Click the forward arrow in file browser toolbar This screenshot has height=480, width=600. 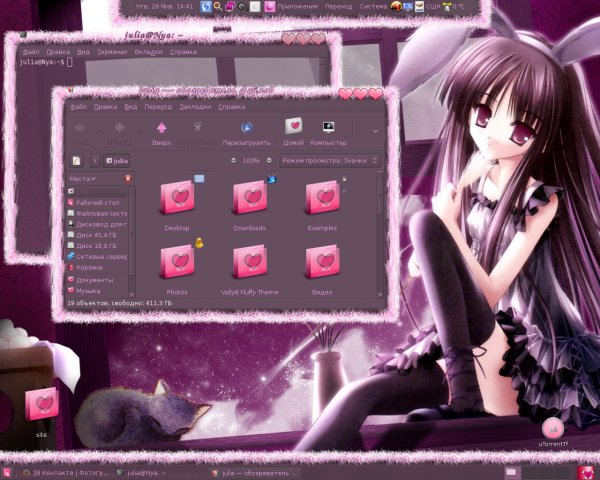(x=119, y=128)
